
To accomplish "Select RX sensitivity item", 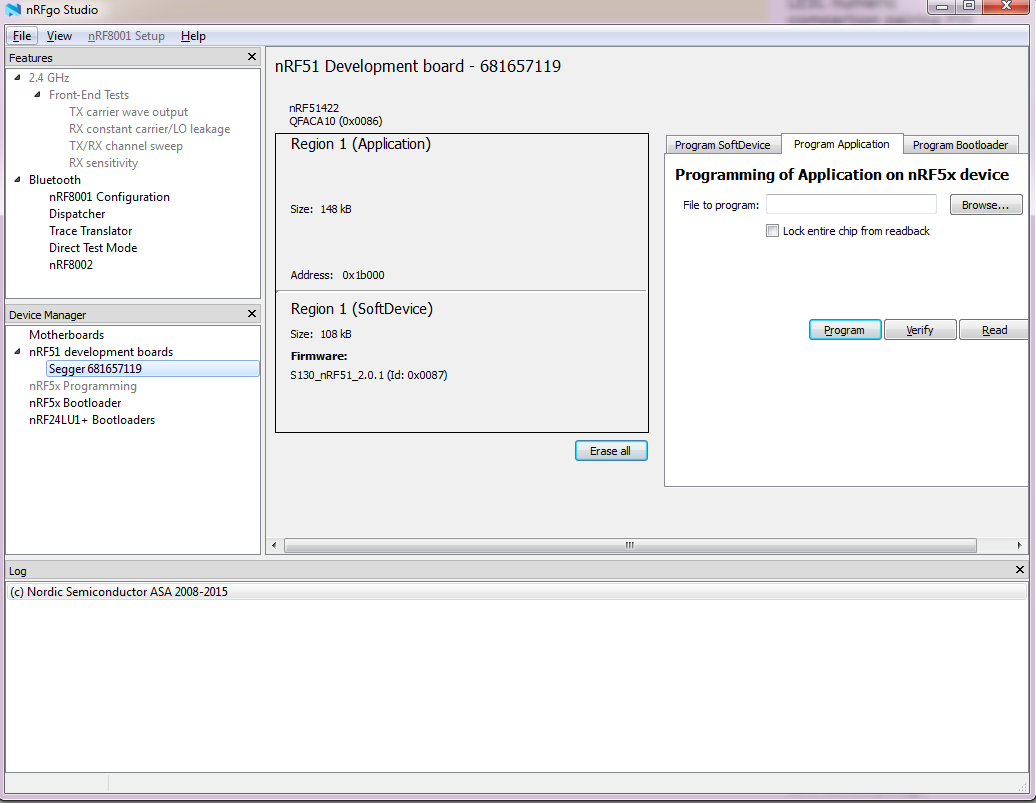I will coord(103,163).
